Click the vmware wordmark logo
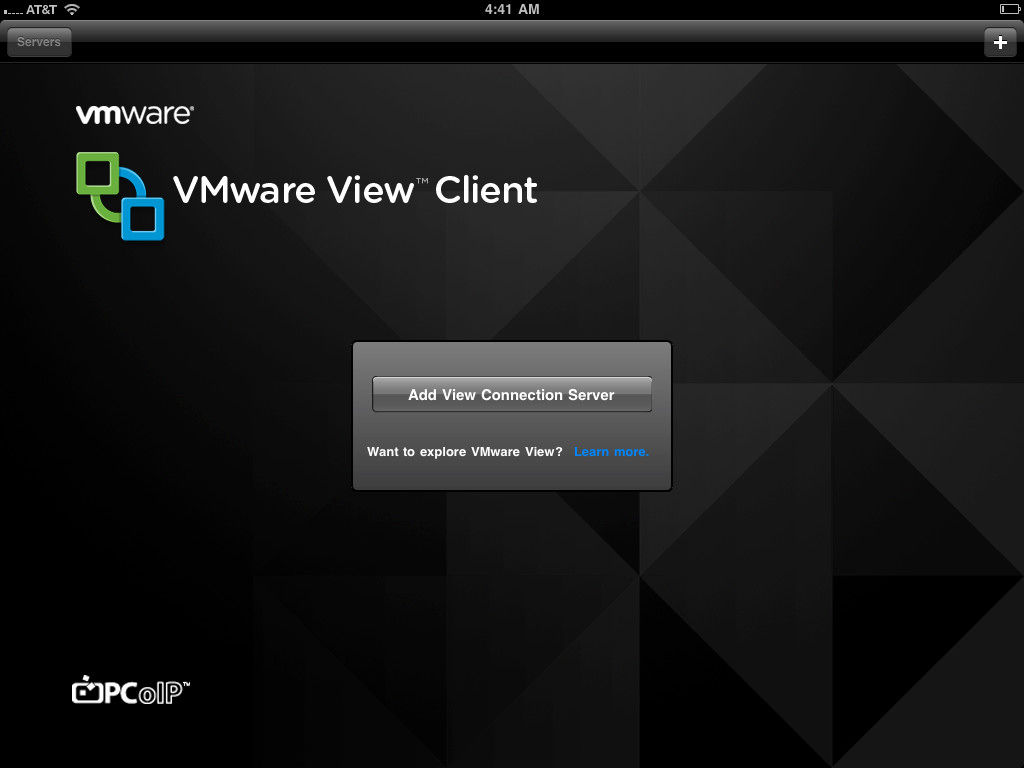Viewport: 1024px width, 768px height. (135, 114)
